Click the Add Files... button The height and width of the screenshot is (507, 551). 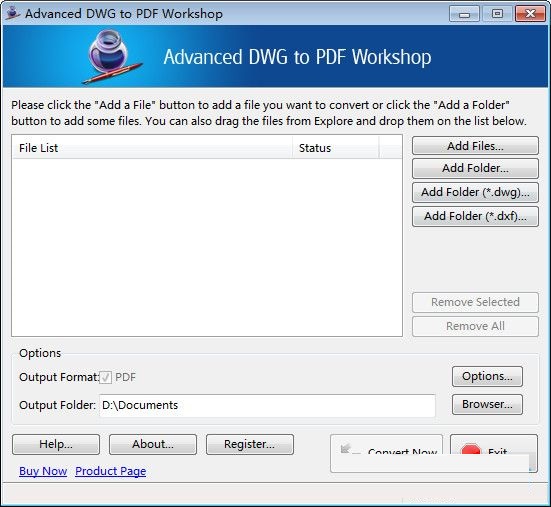pyautogui.click(x=475, y=146)
